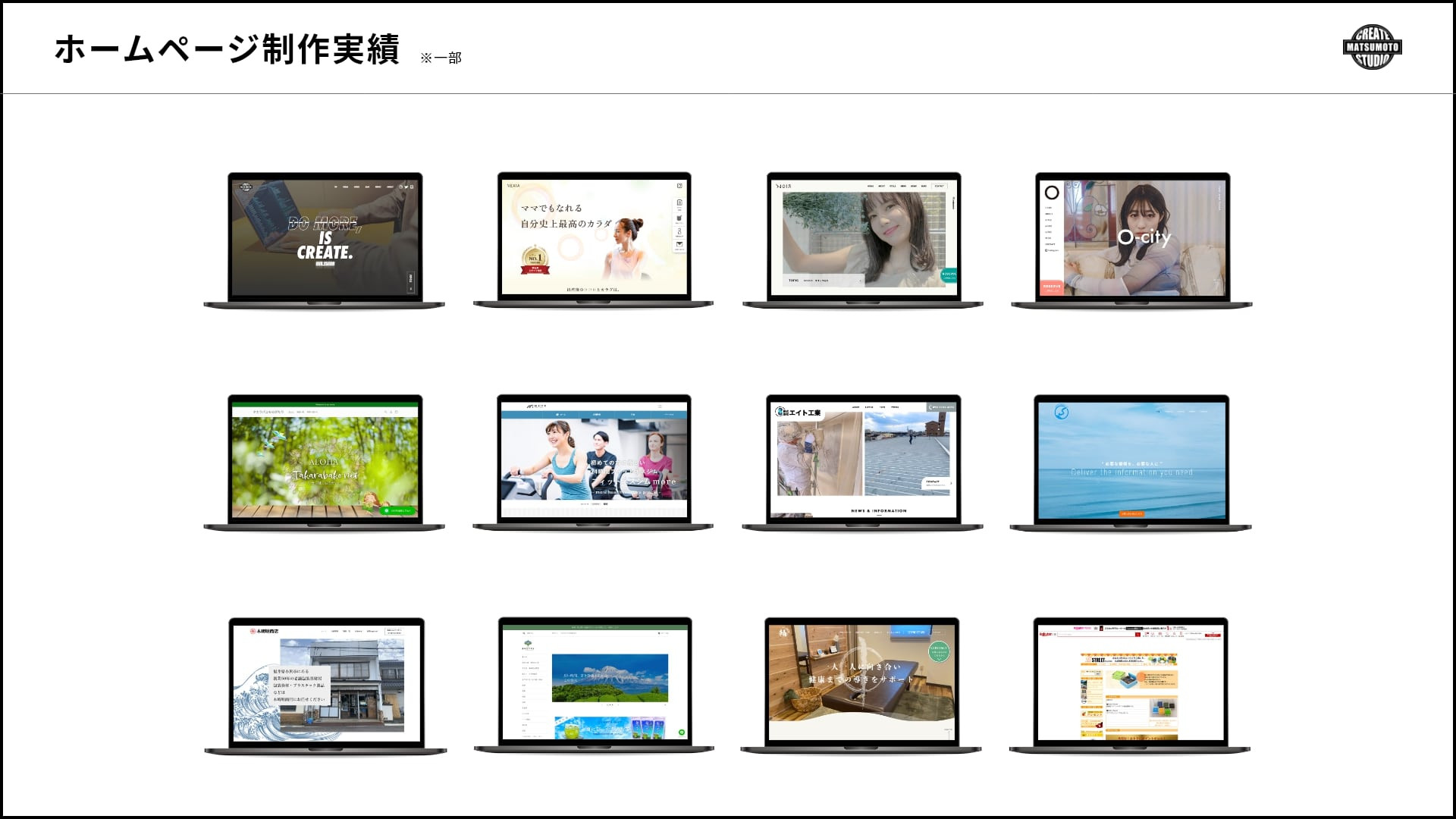The width and height of the screenshot is (1456, 819).
Task: Click the circular O-city logo mark
Action: 1052,193
